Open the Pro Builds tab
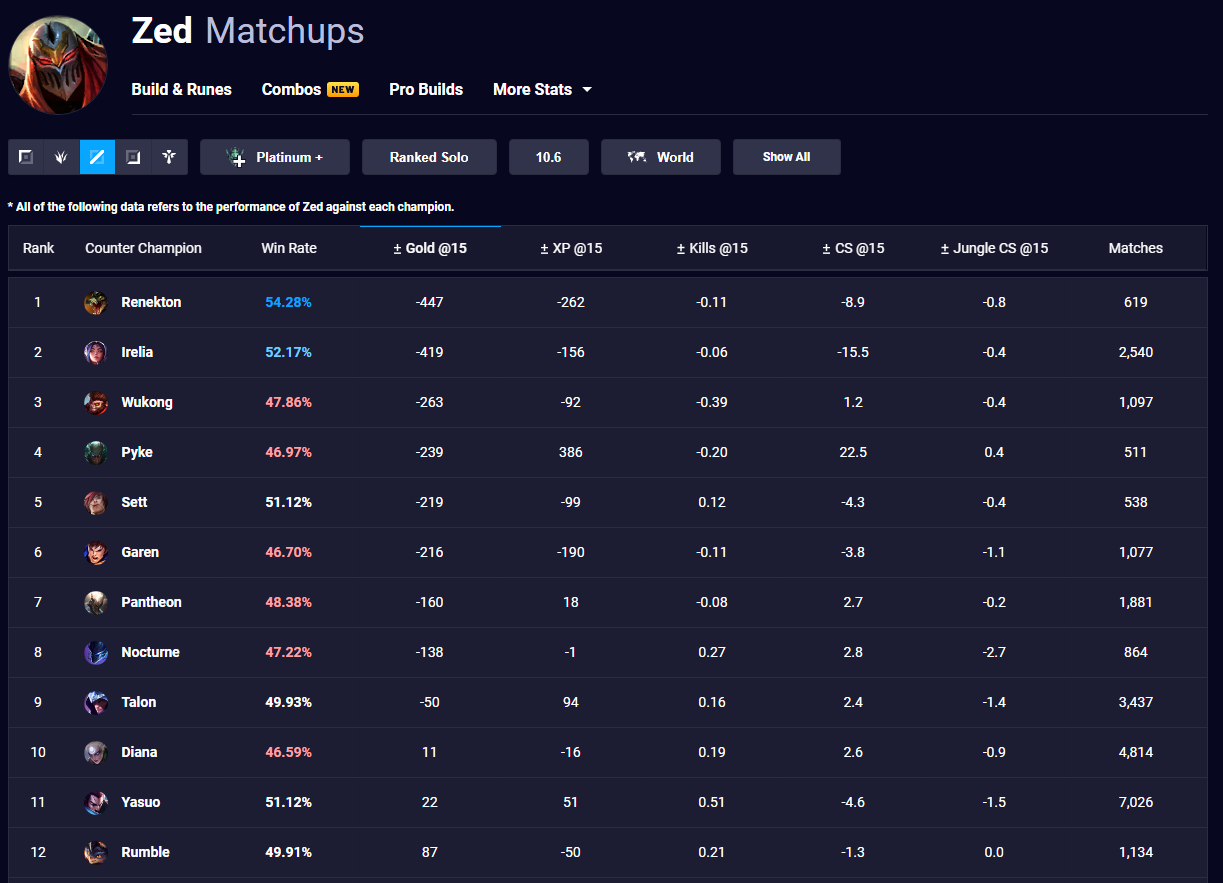Image resolution: width=1223 pixels, height=883 pixels. (426, 89)
